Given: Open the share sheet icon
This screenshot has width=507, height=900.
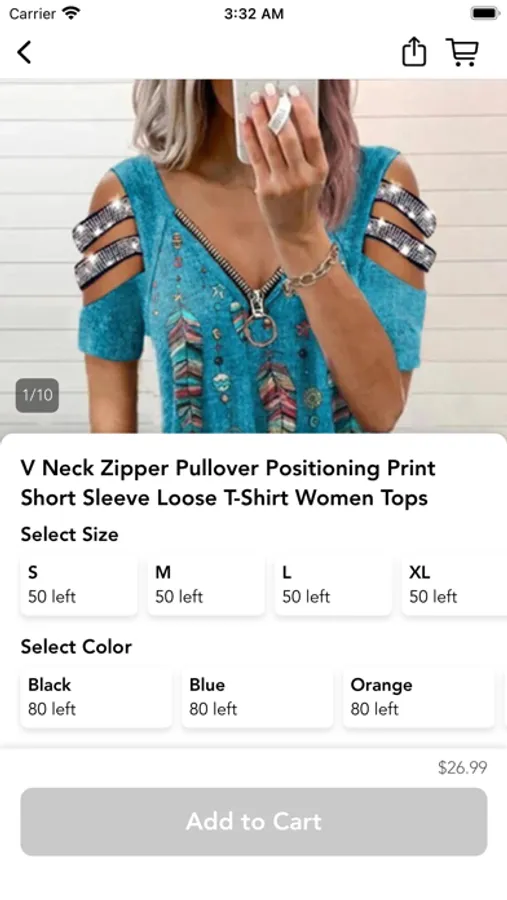Looking at the screenshot, I should (x=413, y=52).
